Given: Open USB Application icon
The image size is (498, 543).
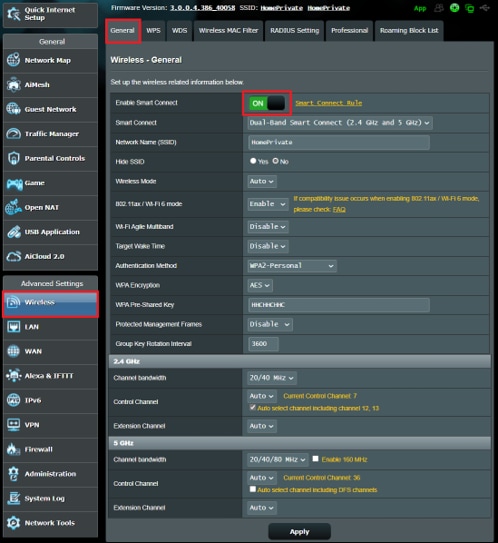Looking at the screenshot, I should click(14, 232).
